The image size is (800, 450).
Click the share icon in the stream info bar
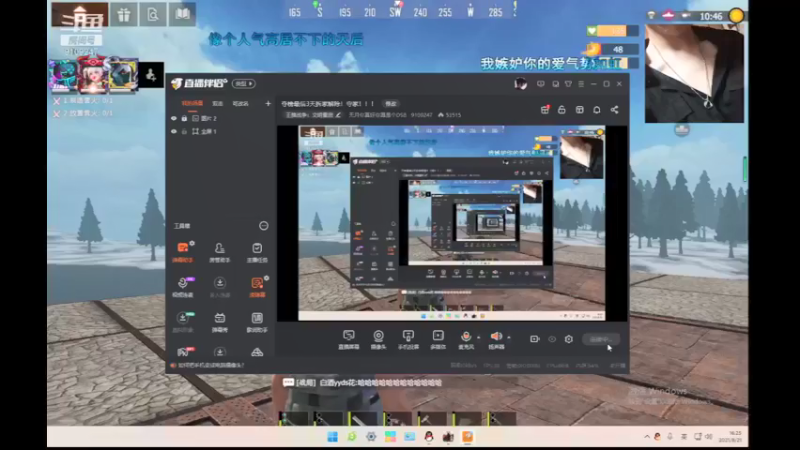tap(615, 110)
